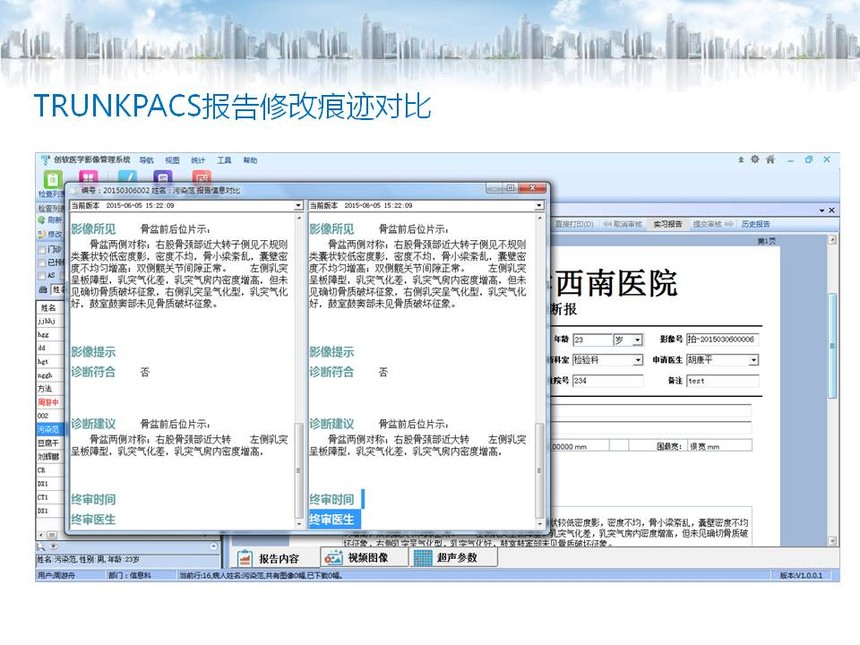Screen dimensions: 860x645
Task: Click the right pane scrollbar in comparison dialog
Action: point(539,469)
